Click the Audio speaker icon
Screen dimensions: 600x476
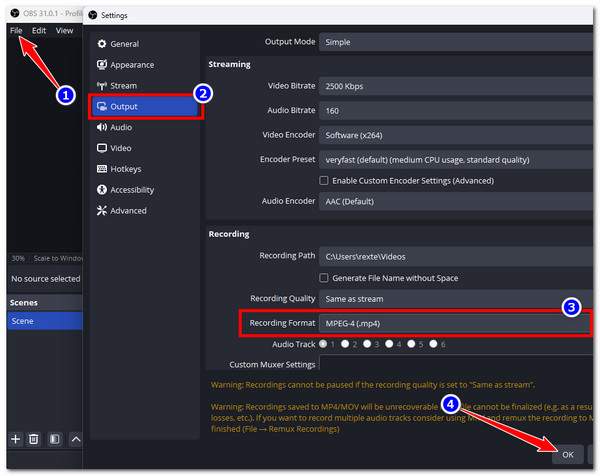click(102, 127)
